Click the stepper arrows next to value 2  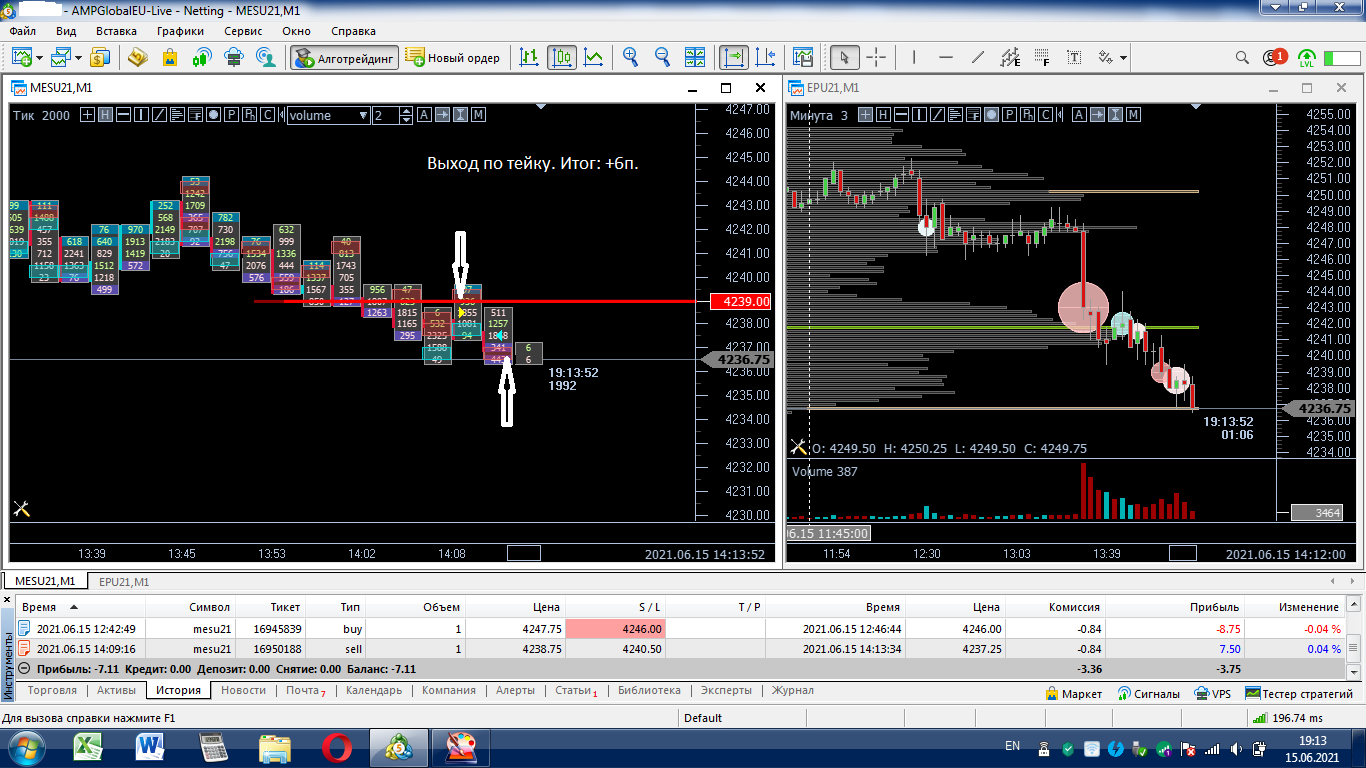[406, 115]
